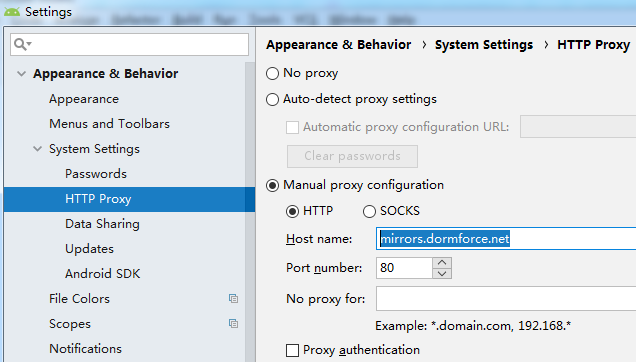Click the Clear passwords button
This screenshot has height=362, width=636.
(352, 156)
